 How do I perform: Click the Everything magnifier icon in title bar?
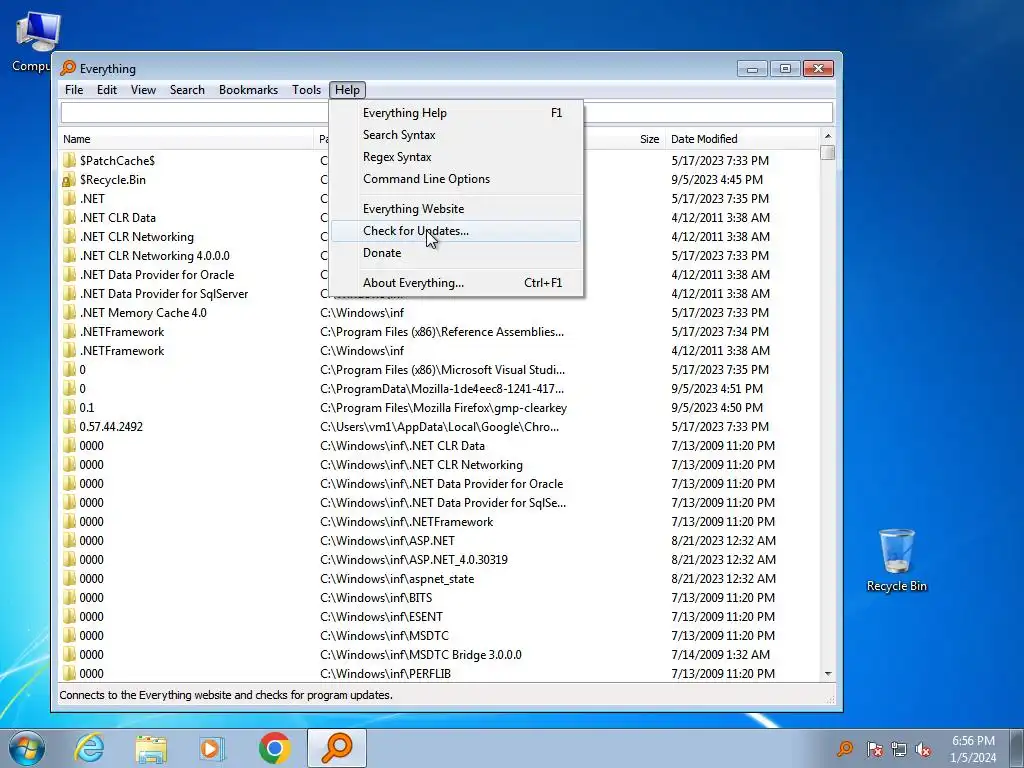point(68,69)
